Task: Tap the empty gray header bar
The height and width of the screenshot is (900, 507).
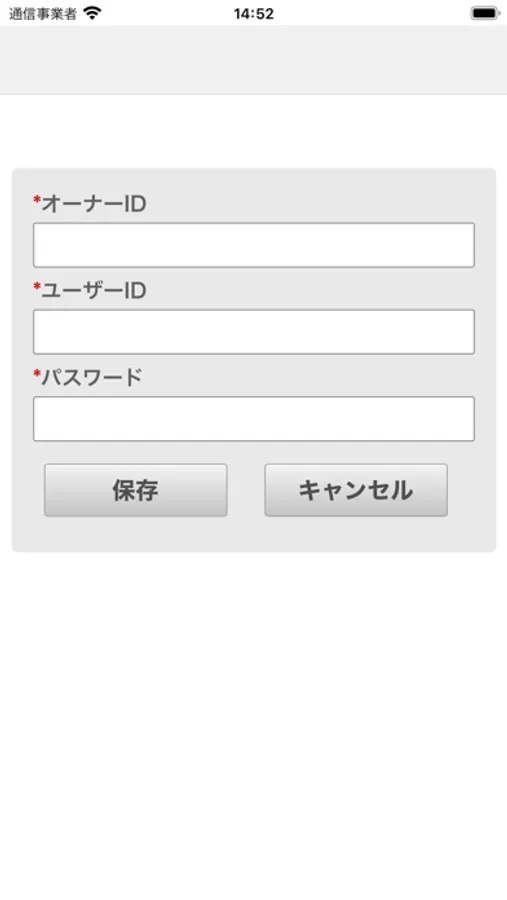Action: point(253,60)
